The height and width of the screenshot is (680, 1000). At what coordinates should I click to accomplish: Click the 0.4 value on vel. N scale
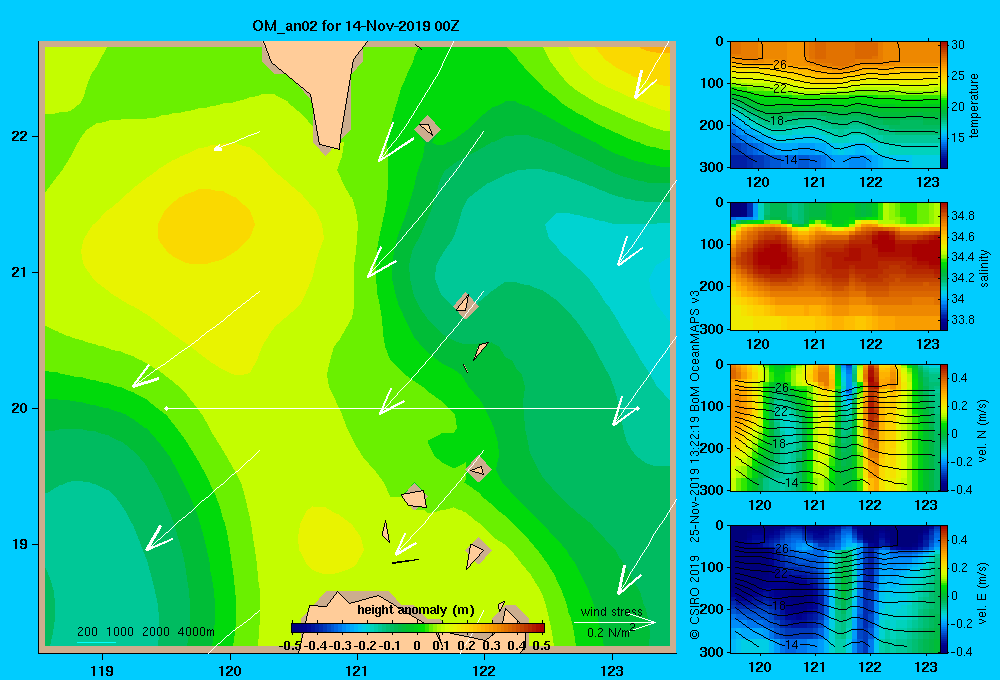[x=959, y=378]
